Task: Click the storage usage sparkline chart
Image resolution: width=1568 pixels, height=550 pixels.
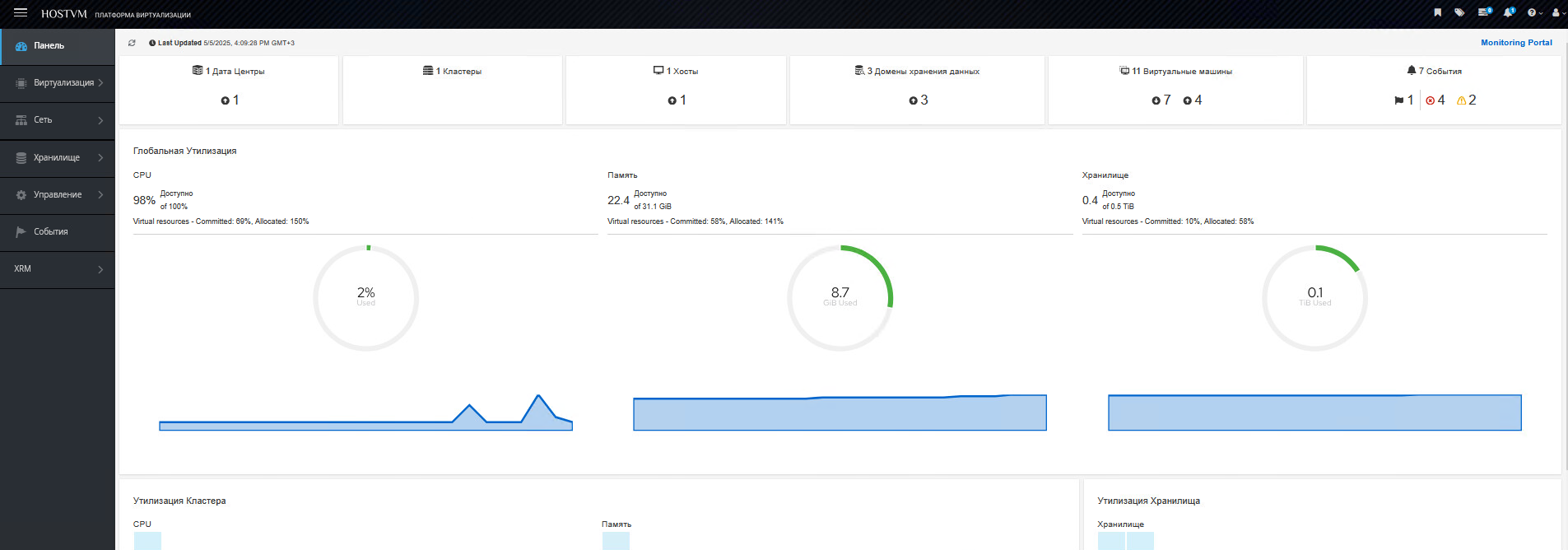Action: click(x=1314, y=412)
